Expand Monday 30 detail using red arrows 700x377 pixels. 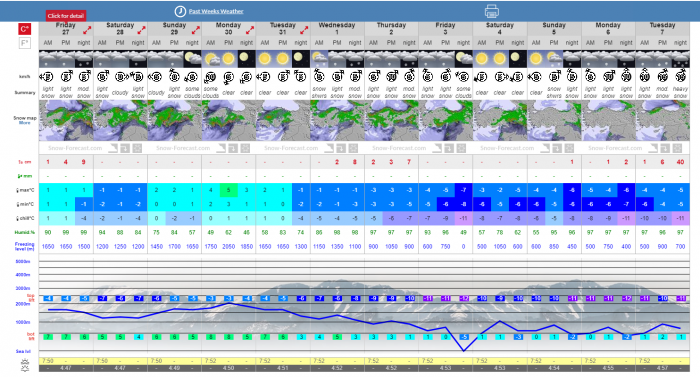(250, 30)
